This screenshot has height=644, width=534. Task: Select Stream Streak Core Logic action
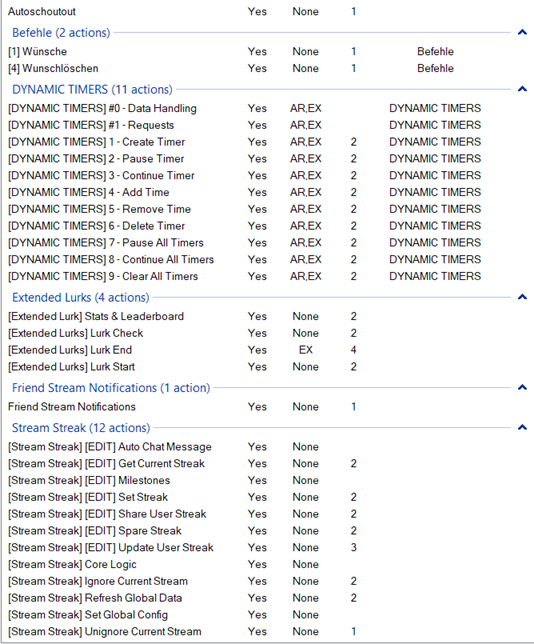point(267,564)
